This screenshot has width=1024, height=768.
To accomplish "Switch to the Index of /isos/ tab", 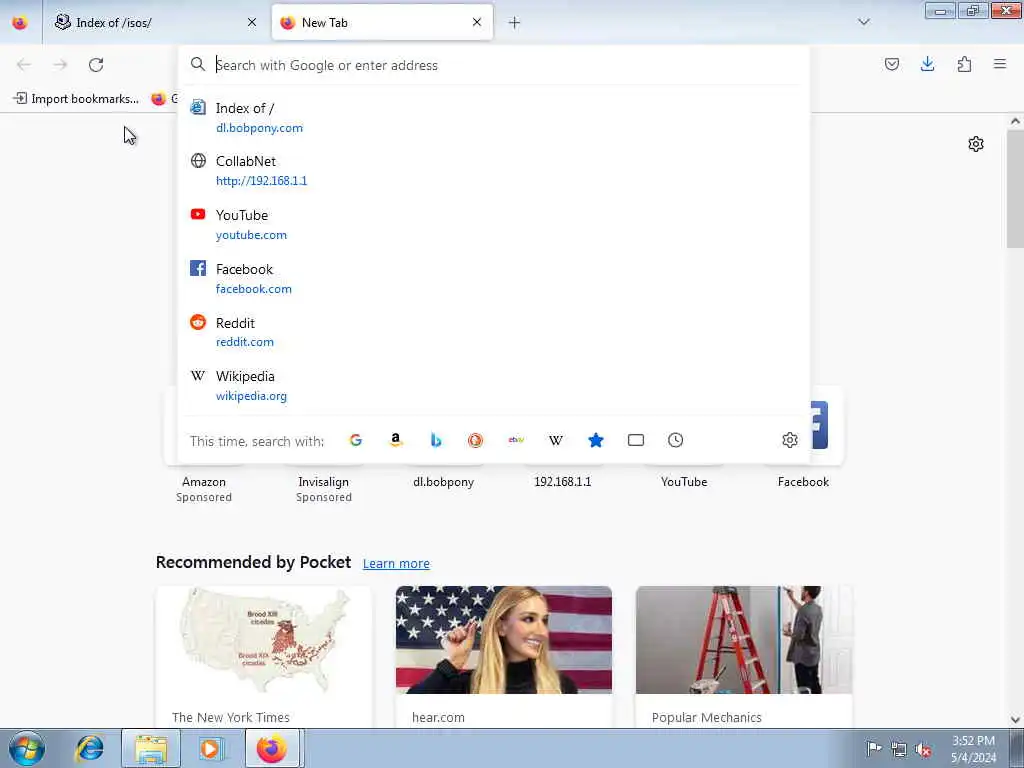I will coord(152,23).
